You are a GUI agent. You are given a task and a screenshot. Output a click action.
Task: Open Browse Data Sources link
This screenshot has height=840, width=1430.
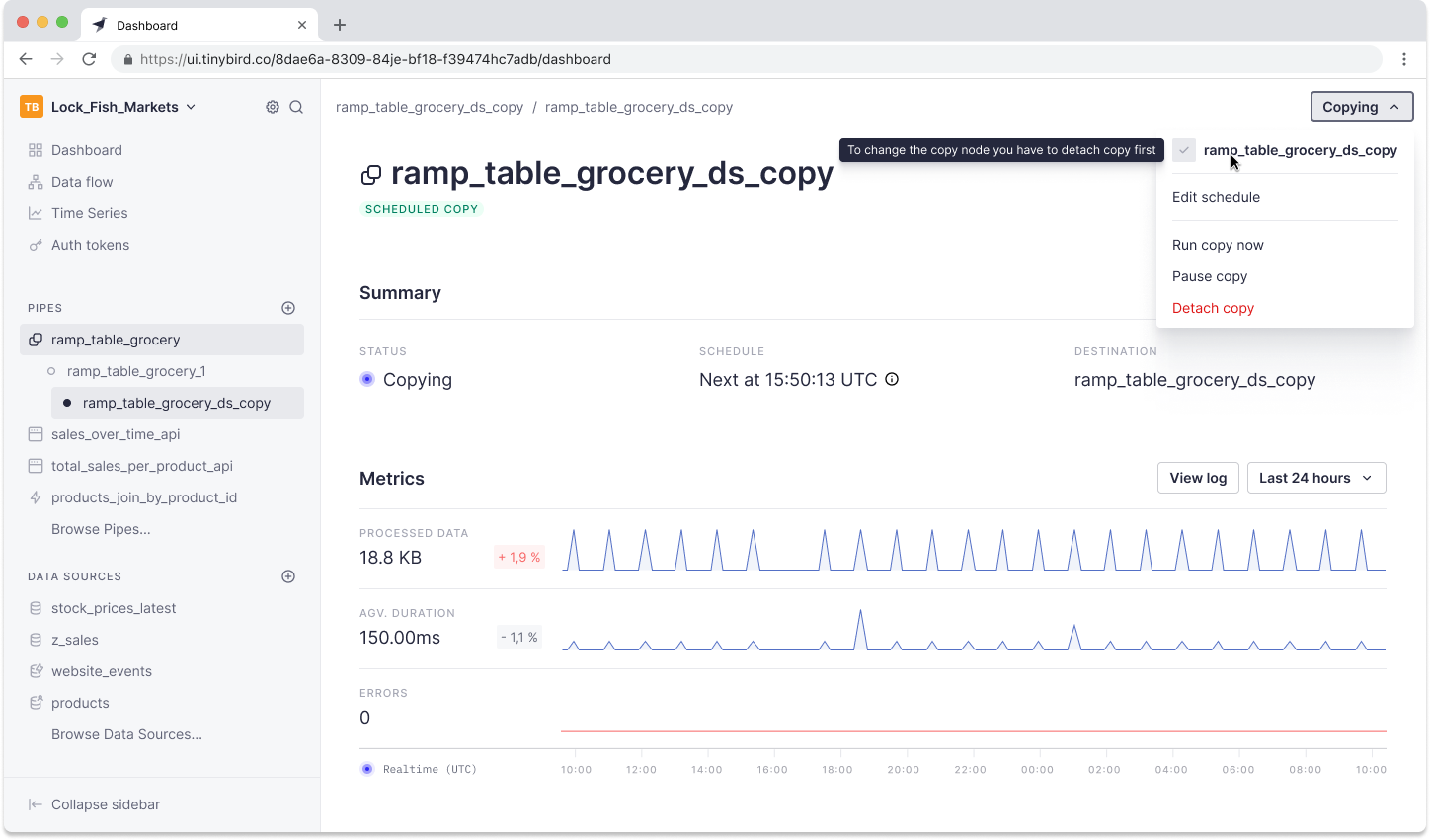click(x=126, y=734)
